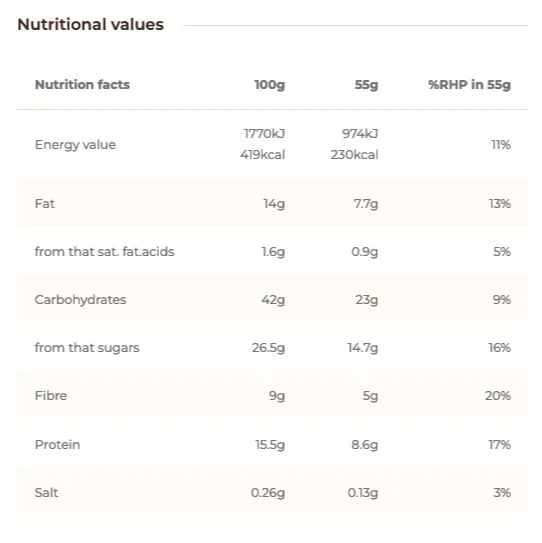Viewport: 542px width, 543px height.
Task: Click the Energy value row label
Action: 75,145
